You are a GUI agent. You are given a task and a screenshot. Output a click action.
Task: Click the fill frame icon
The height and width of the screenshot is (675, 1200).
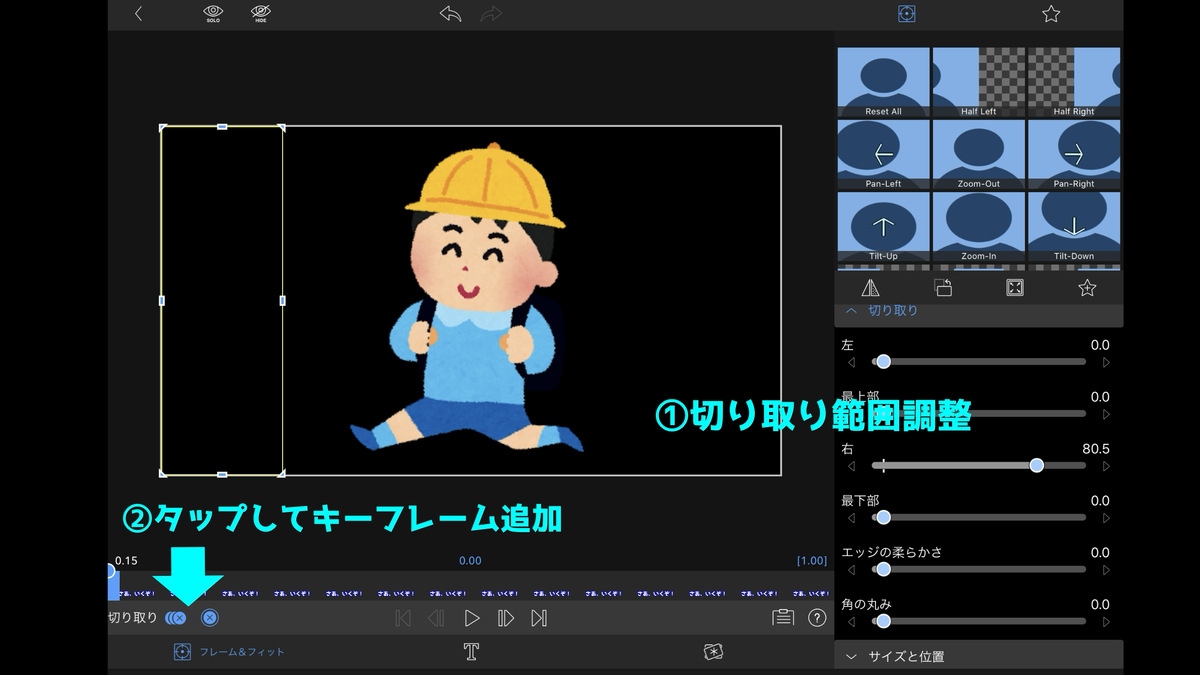tap(1014, 287)
